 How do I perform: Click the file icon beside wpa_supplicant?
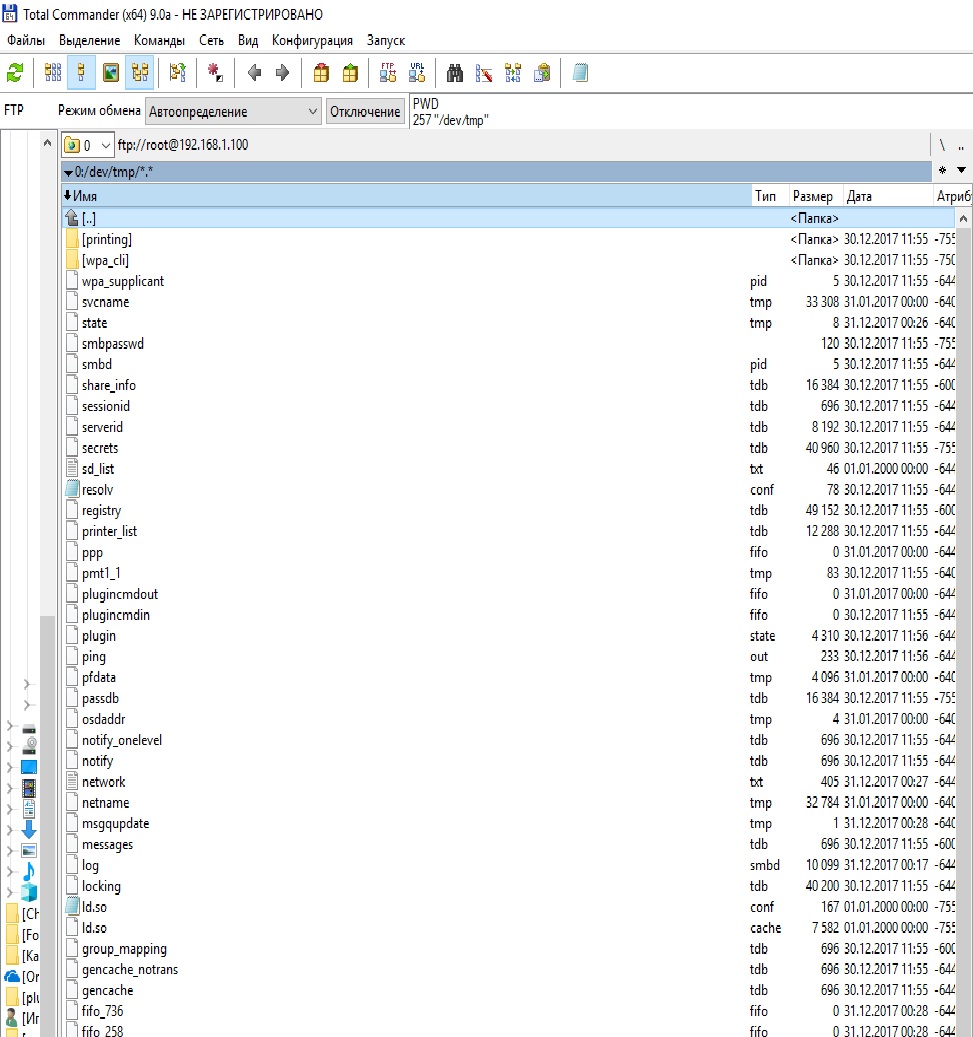click(72, 280)
